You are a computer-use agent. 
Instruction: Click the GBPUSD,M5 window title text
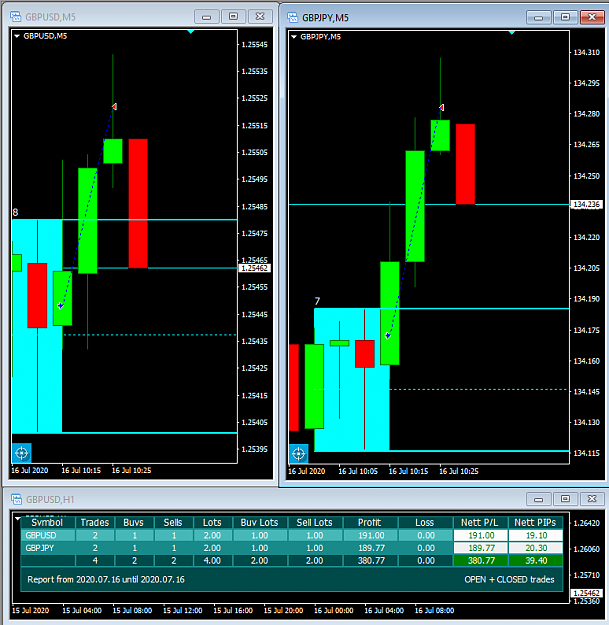coord(50,17)
